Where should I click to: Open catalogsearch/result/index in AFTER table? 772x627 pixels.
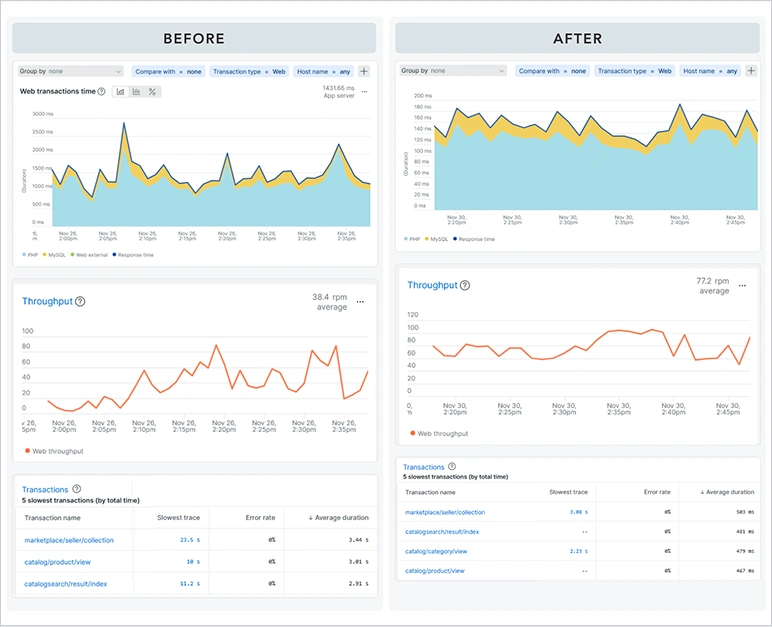[442, 532]
